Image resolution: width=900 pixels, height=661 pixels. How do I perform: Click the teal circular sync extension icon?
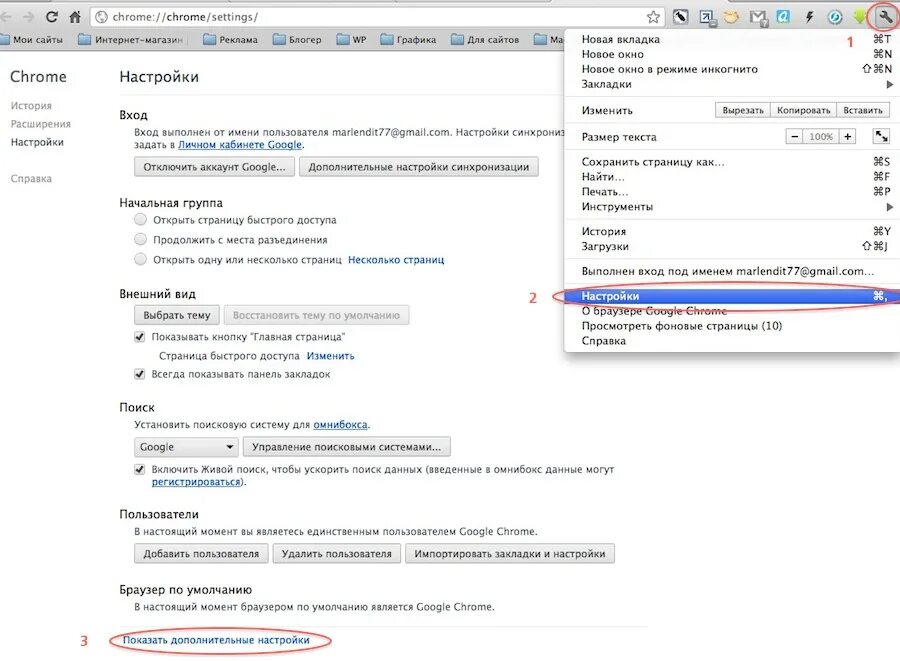coord(835,17)
